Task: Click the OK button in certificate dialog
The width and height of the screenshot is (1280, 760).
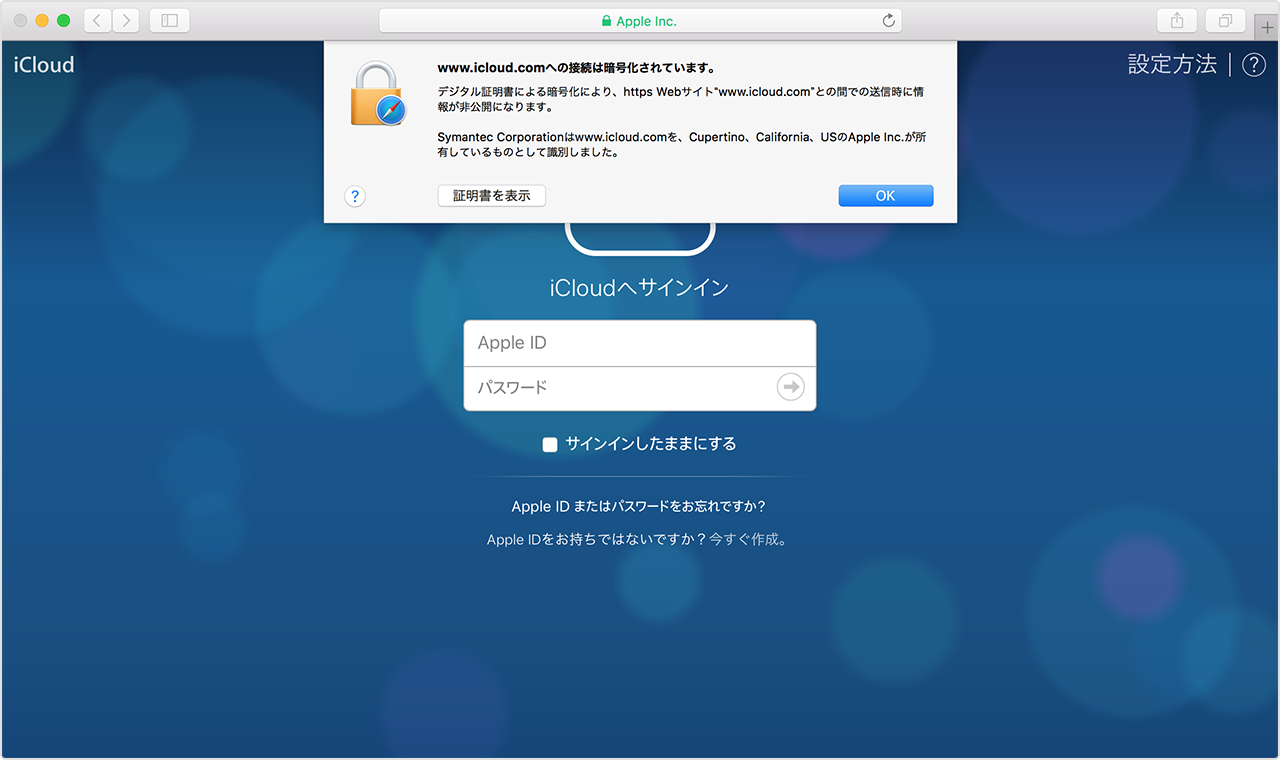Action: [885, 195]
